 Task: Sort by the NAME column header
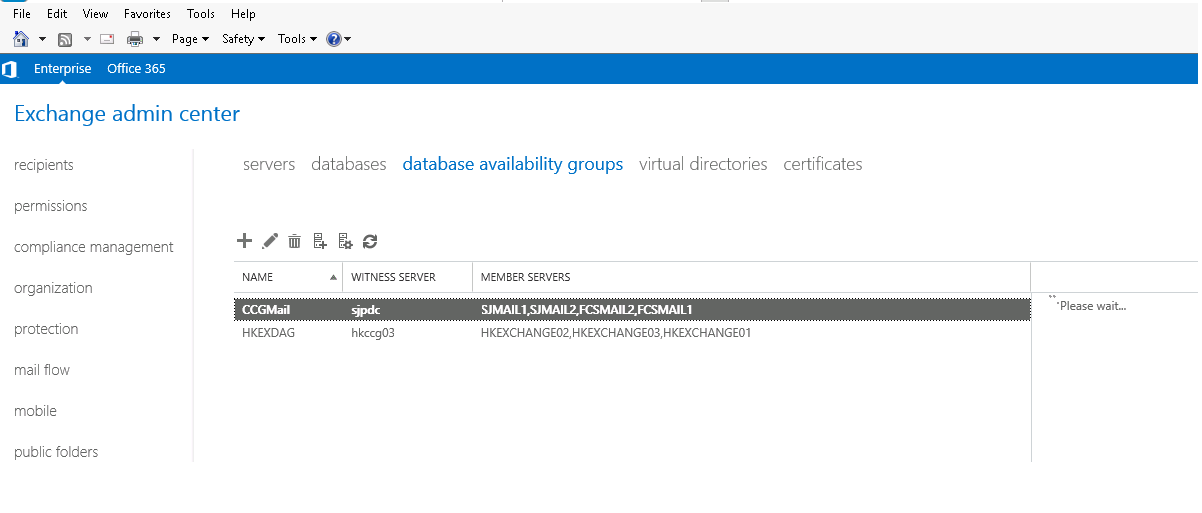click(x=287, y=277)
